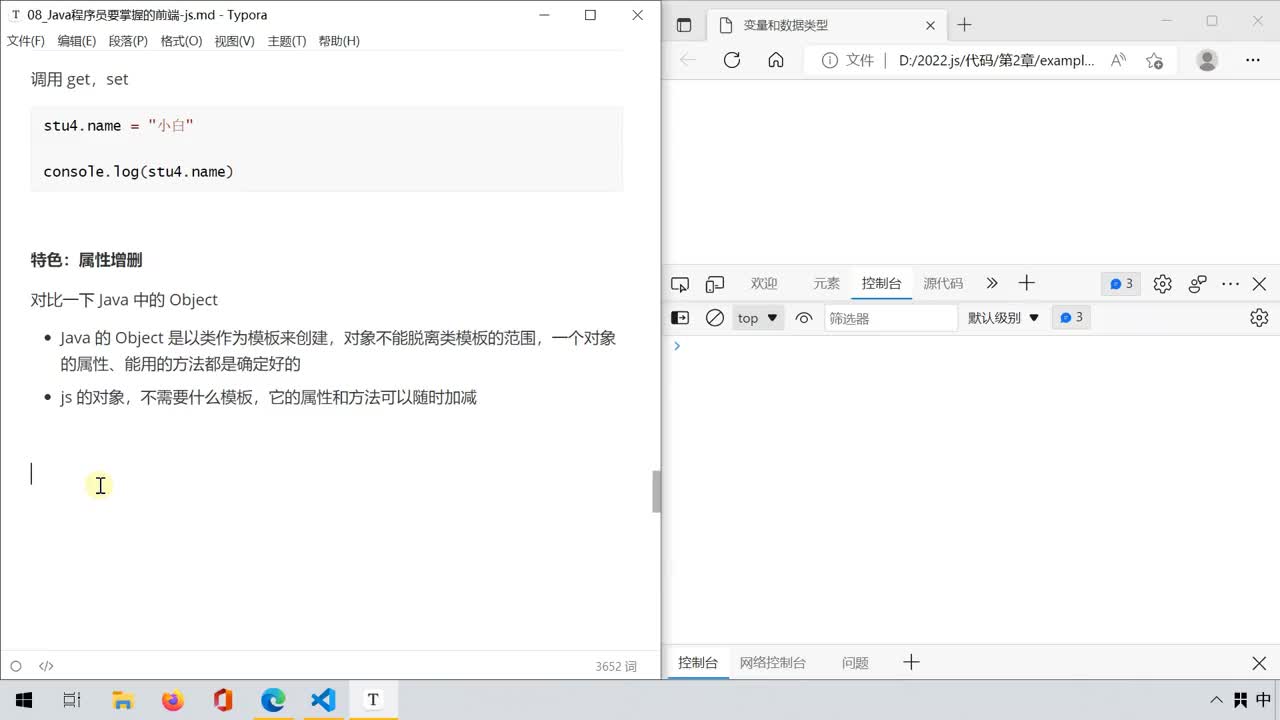Open the read aloud feature

pyautogui.click(x=1119, y=60)
